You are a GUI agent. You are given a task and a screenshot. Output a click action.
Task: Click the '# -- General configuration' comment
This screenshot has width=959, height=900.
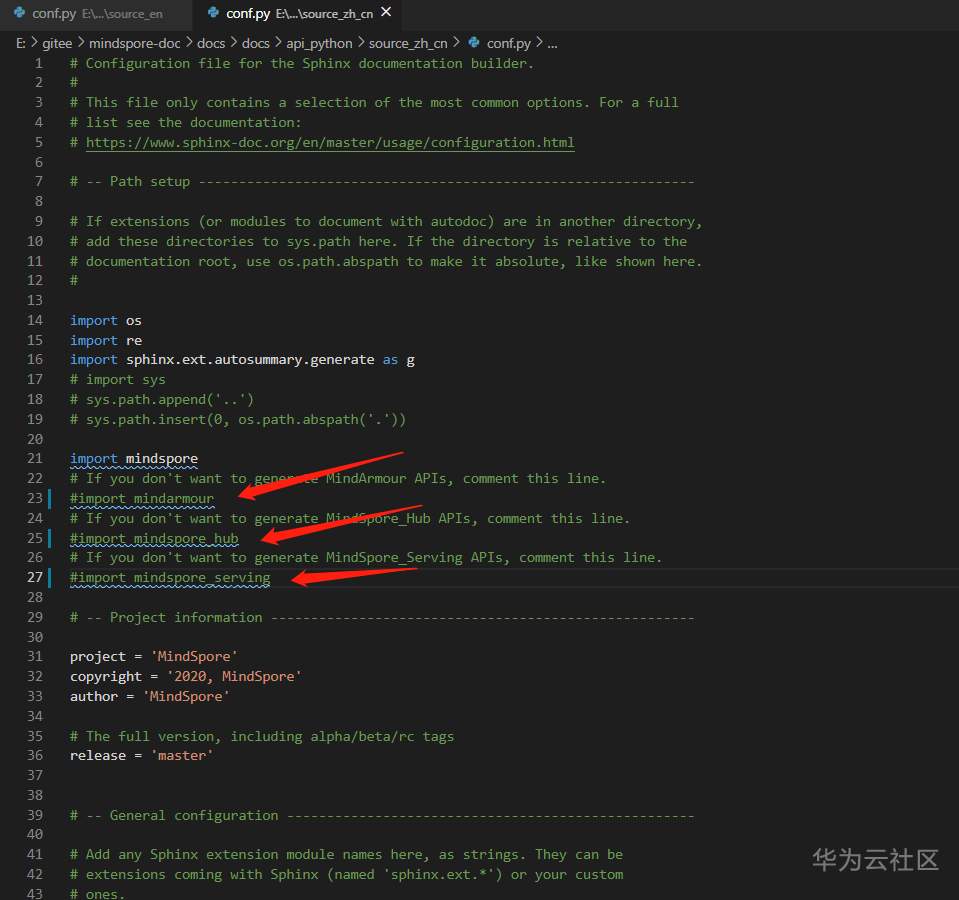pyautogui.click(x=382, y=816)
